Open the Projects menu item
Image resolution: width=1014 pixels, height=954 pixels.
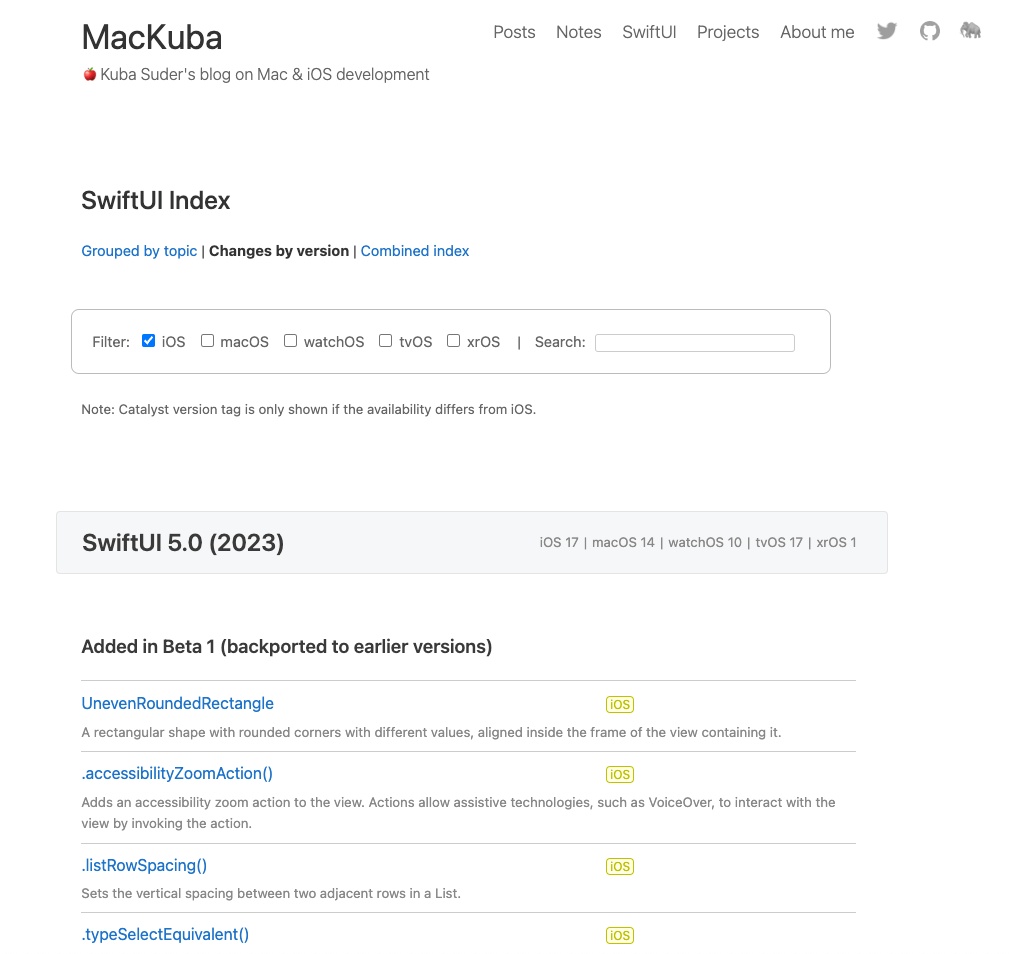727,32
